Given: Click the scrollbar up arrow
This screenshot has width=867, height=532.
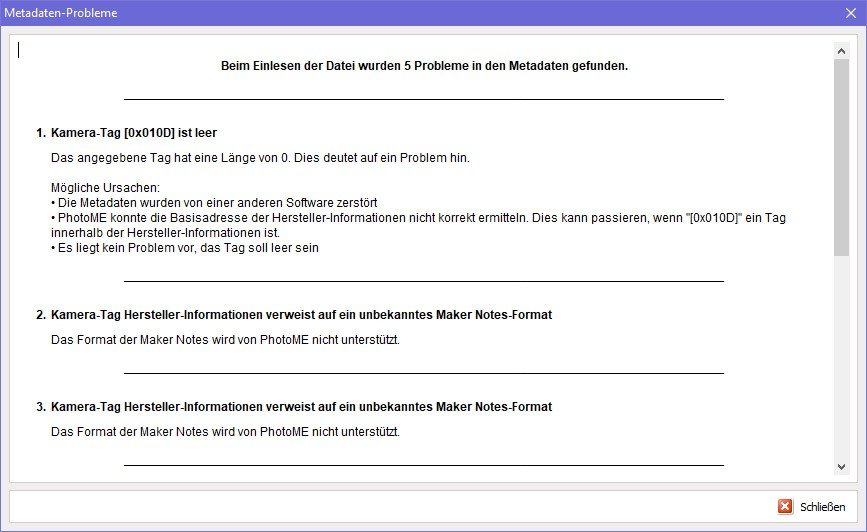Looking at the screenshot, I should pos(842,51).
